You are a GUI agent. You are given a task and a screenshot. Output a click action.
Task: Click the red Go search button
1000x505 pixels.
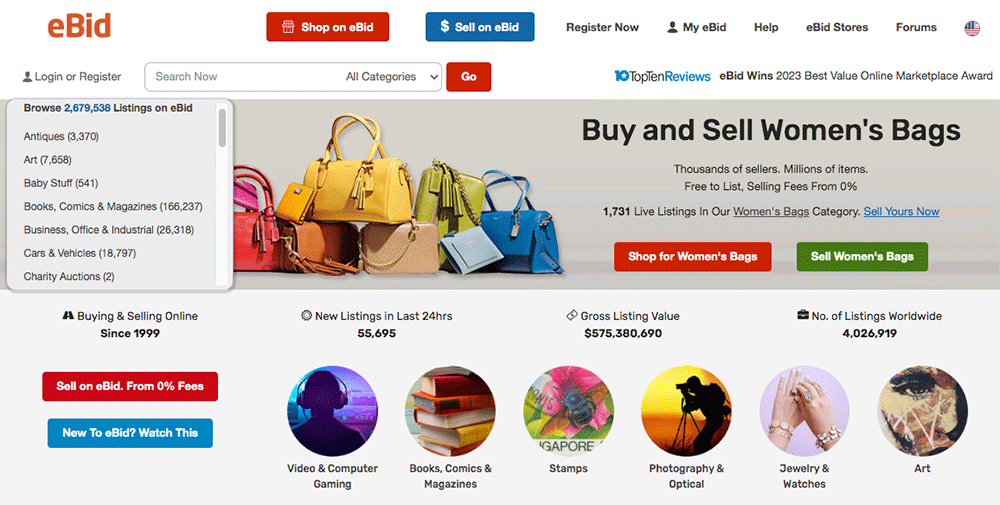(469, 77)
